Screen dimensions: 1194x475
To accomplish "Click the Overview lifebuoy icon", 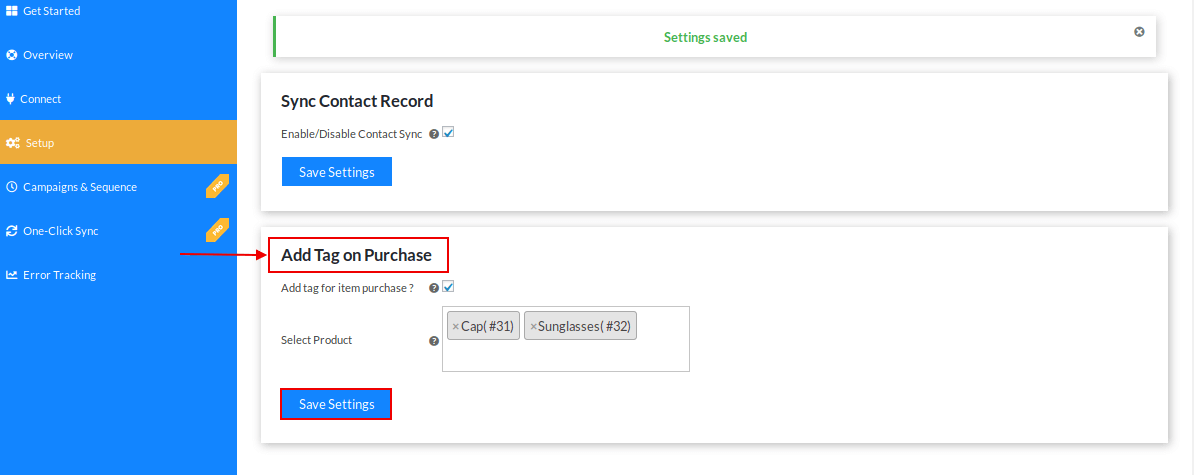I will coord(11,55).
